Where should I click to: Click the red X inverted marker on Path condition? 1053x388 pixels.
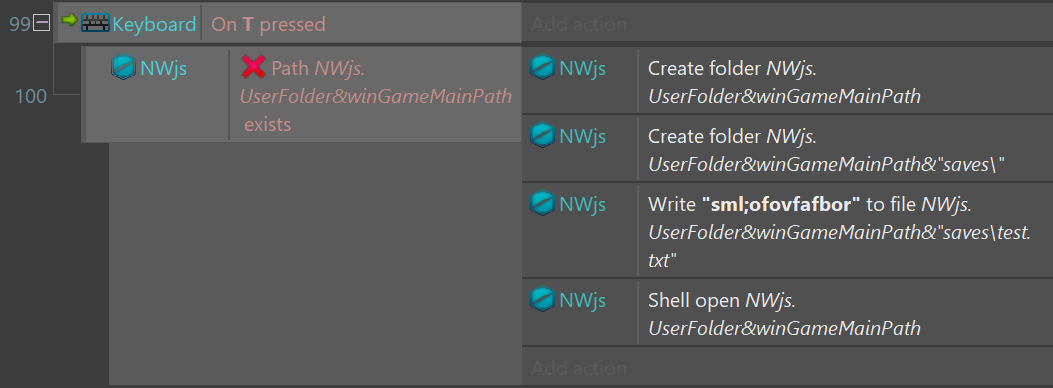253,66
